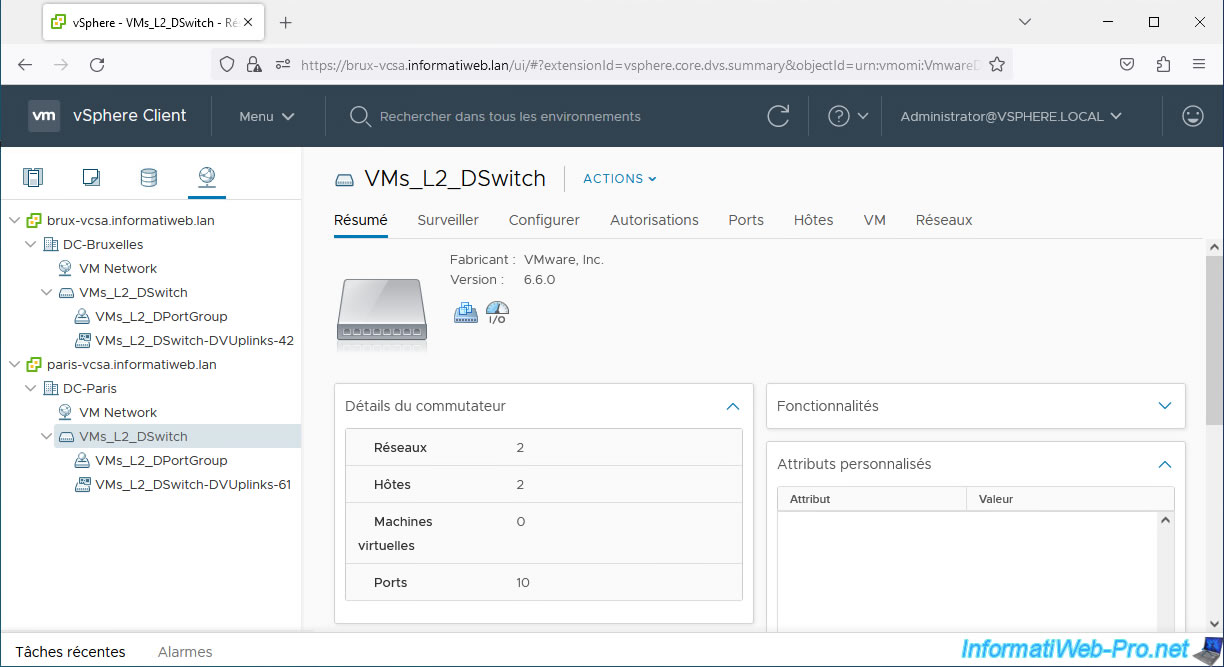Click the browser URL address bar
The width and height of the screenshot is (1224, 667).
(640, 64)
